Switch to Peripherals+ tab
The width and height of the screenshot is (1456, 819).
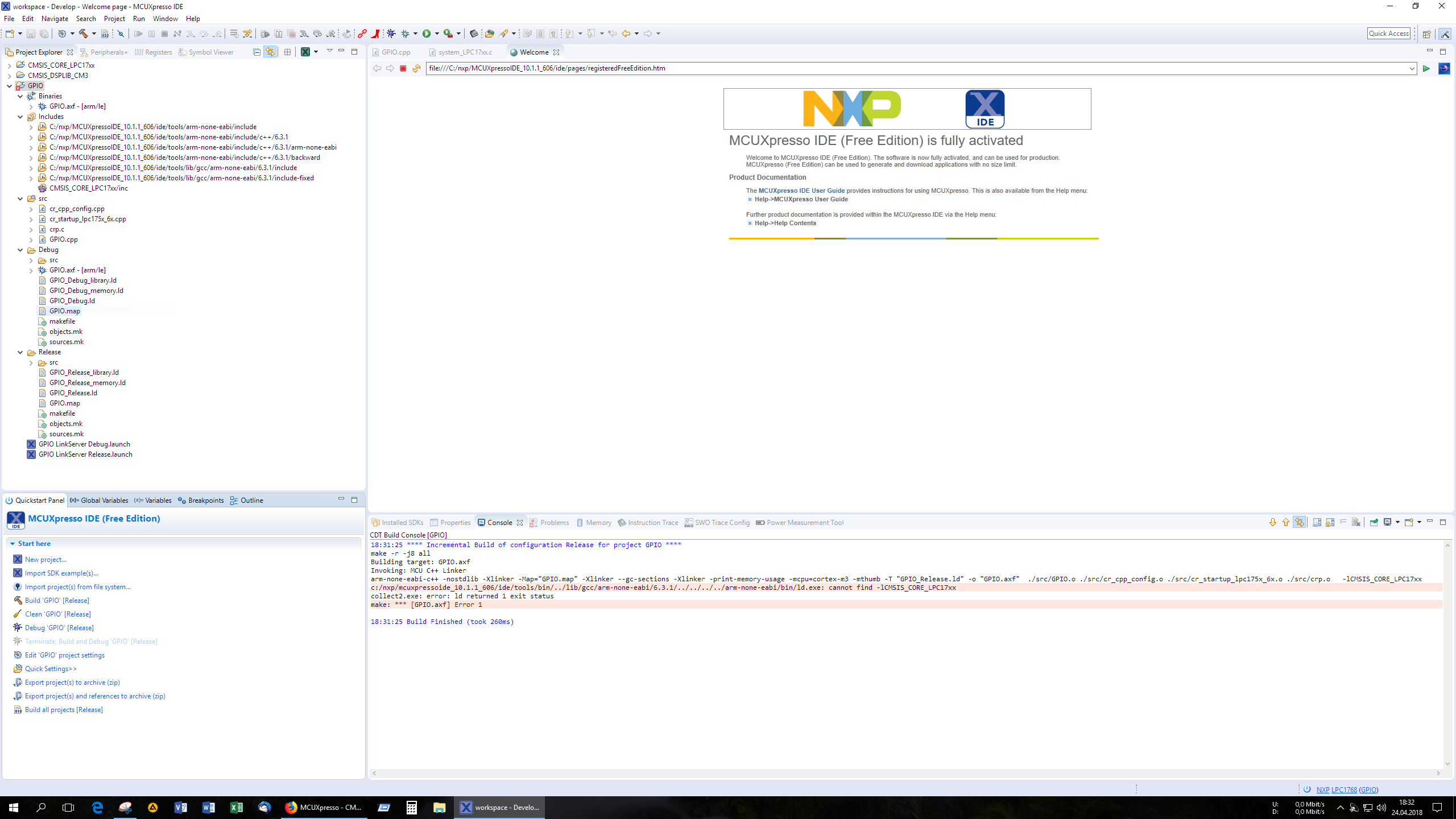click(104, 52)
